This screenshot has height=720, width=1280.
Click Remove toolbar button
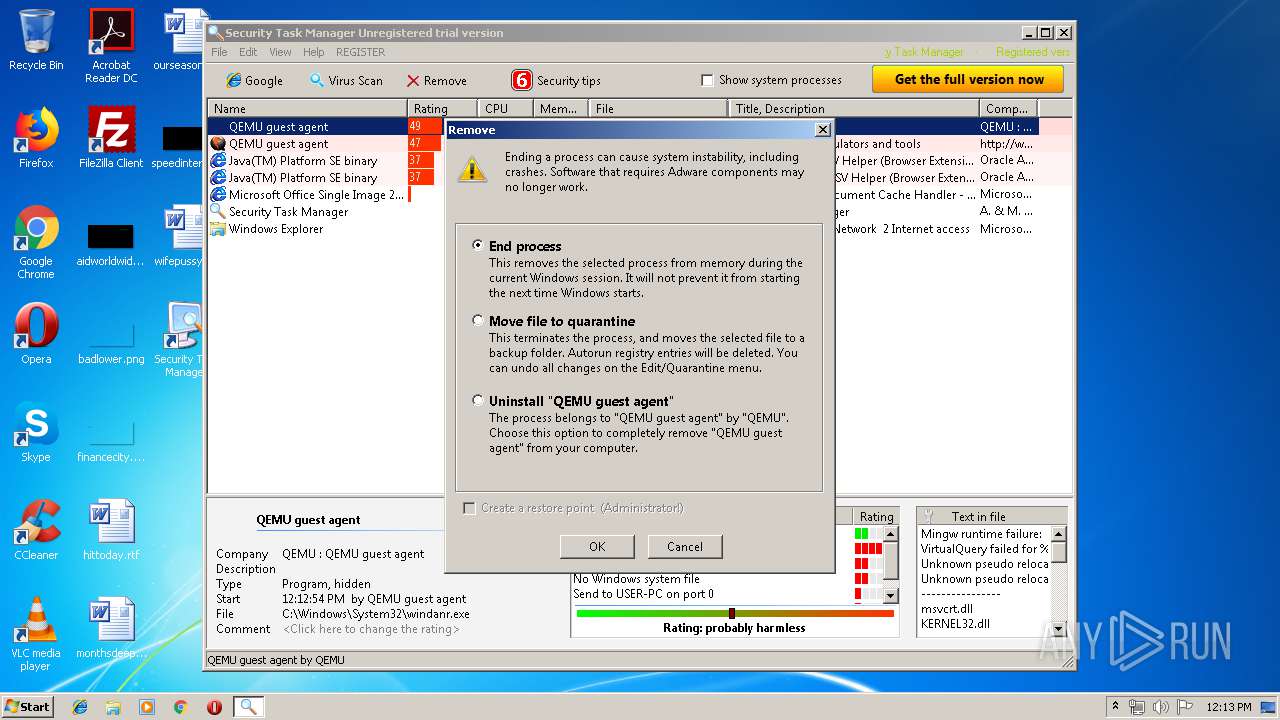tap(437, 80)
